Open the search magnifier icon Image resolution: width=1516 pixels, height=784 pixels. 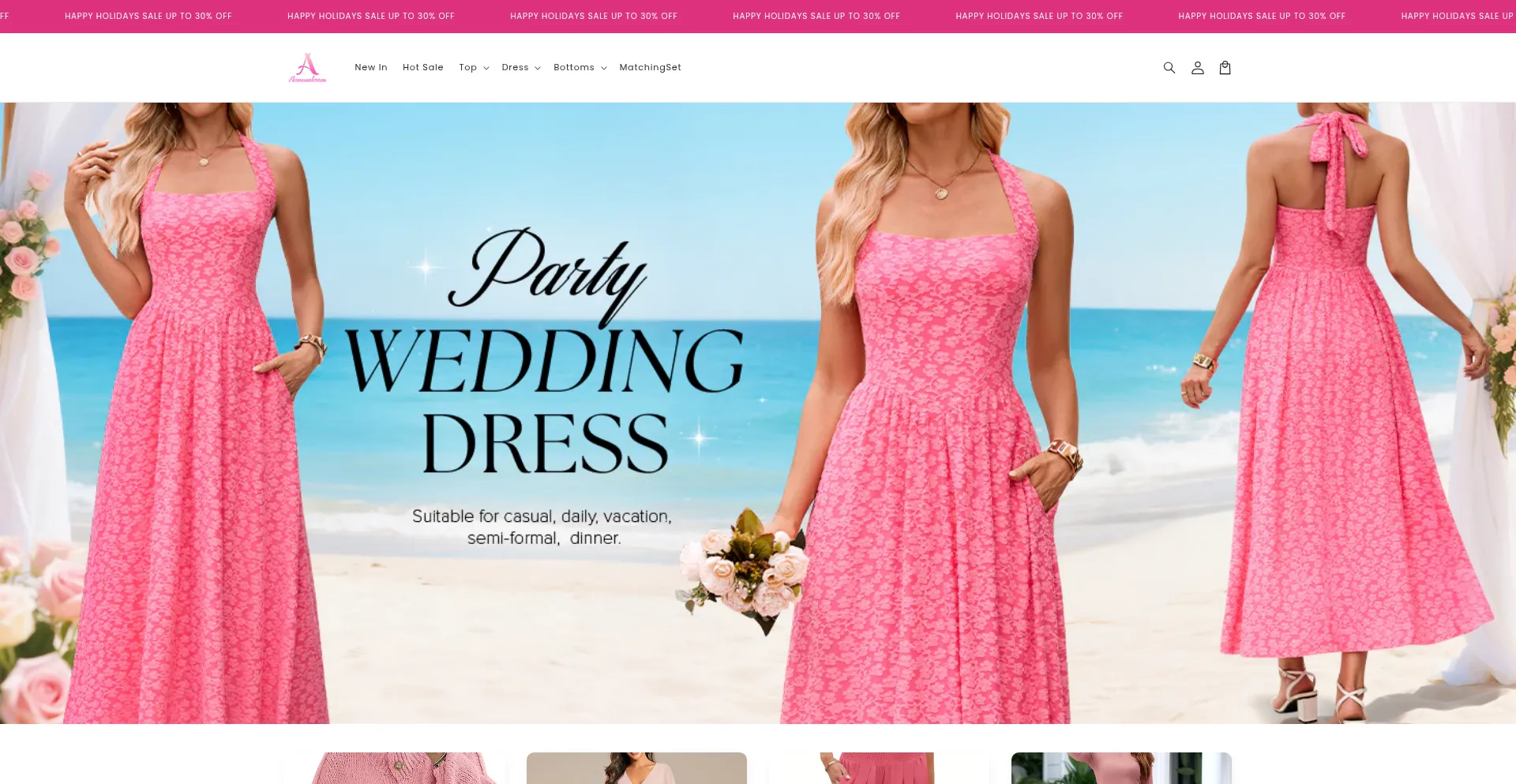[x=1169, y=68]
